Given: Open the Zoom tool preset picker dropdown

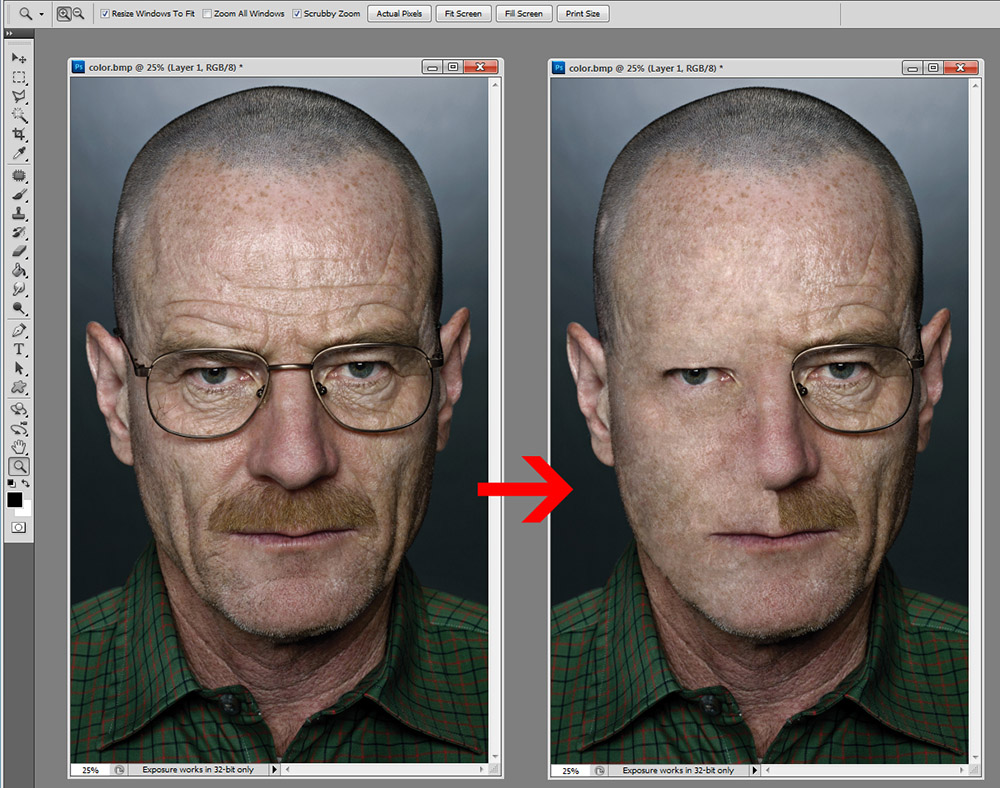Looking at the screenshot, I should pyautogui.click(x=41, y=15).
